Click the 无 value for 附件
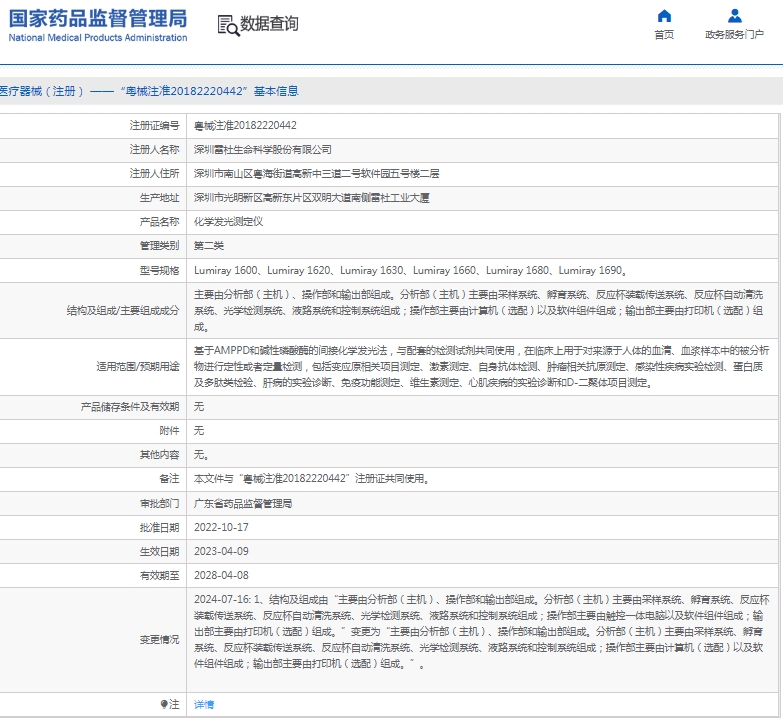783x721 pixels. 199,430
